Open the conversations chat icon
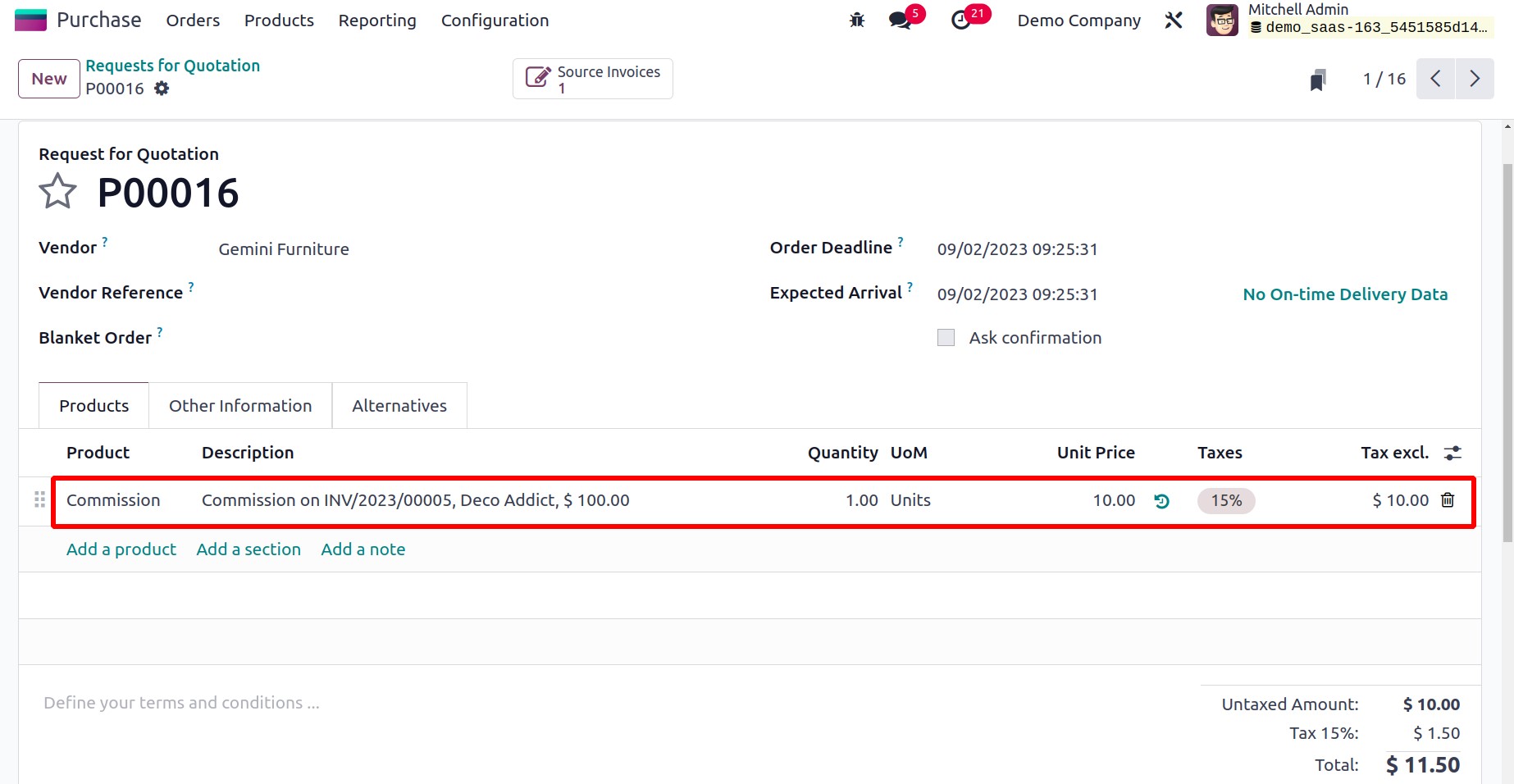 tap(901, 21)
